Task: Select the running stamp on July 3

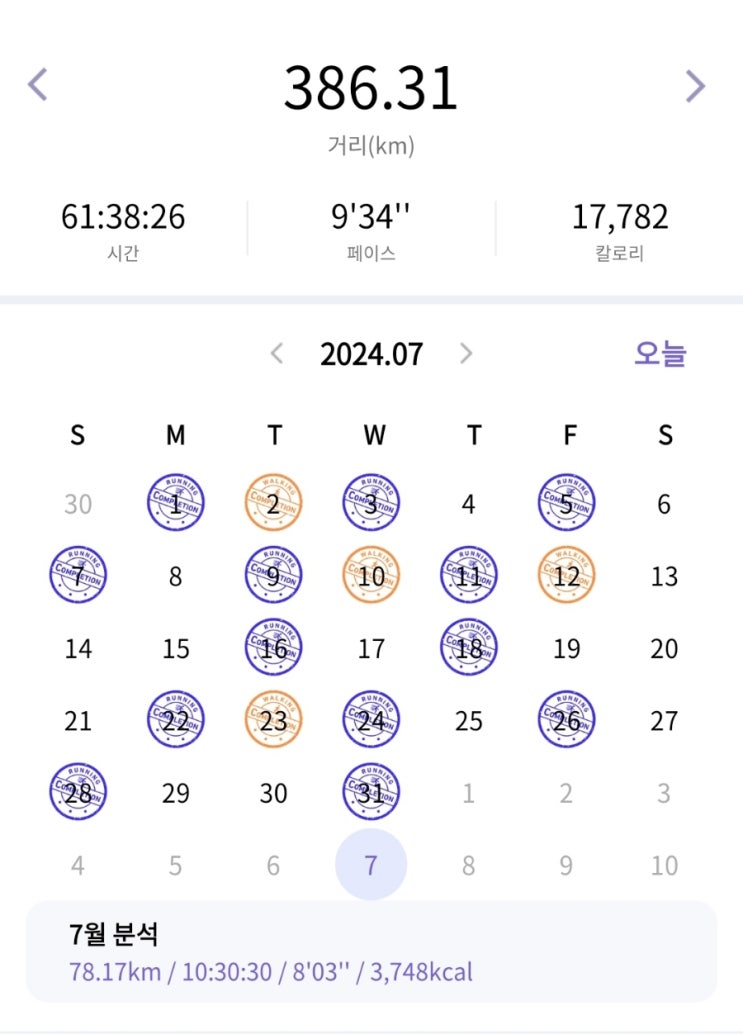Action: pos(371,503)
